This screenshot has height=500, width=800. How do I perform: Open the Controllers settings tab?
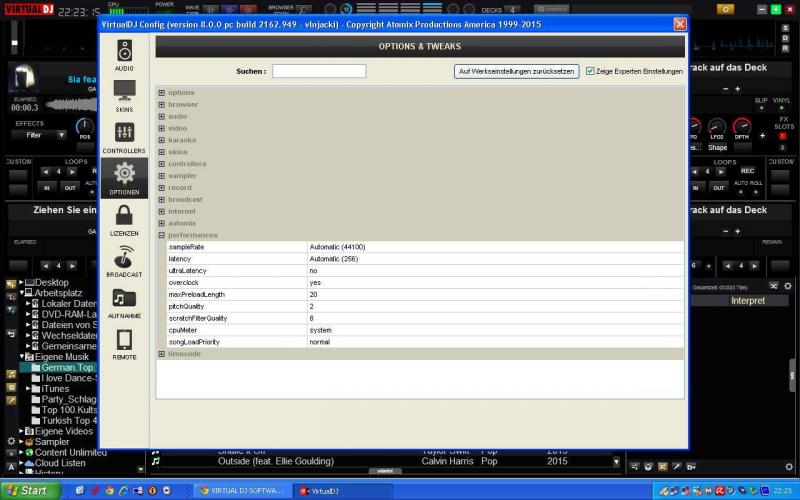pos(124,137)
